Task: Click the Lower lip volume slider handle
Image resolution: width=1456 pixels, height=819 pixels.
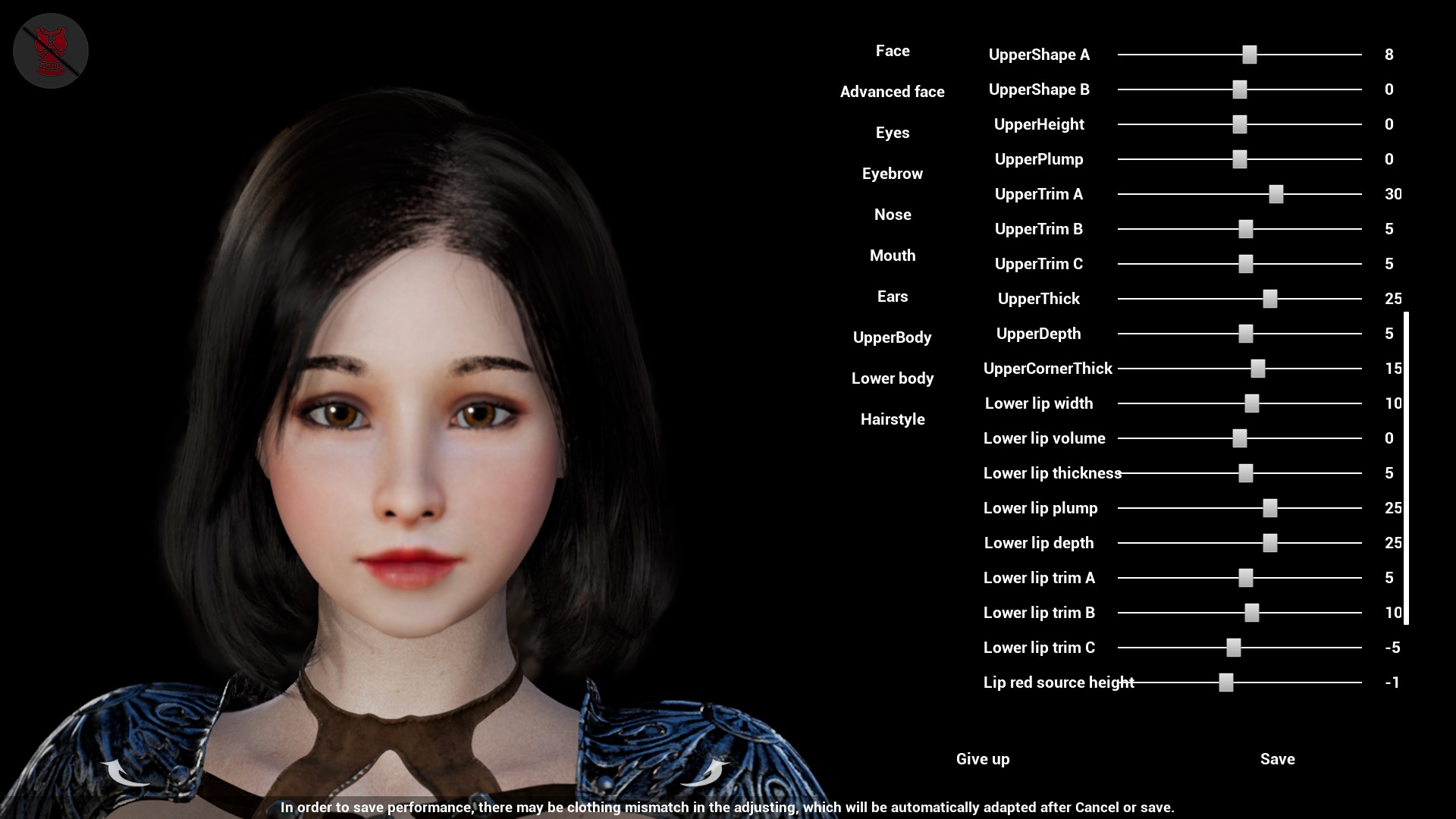Action: [1240, 438]
